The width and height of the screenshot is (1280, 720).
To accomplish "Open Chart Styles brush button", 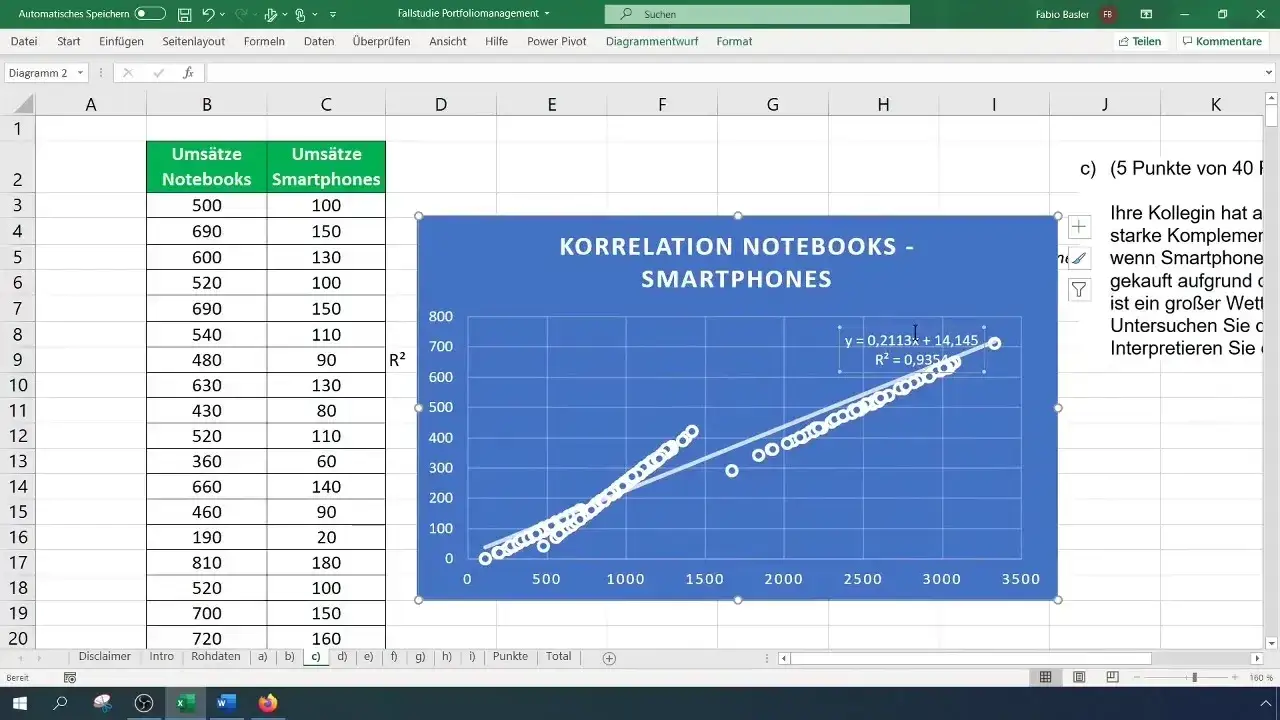I will [1079, 258].
